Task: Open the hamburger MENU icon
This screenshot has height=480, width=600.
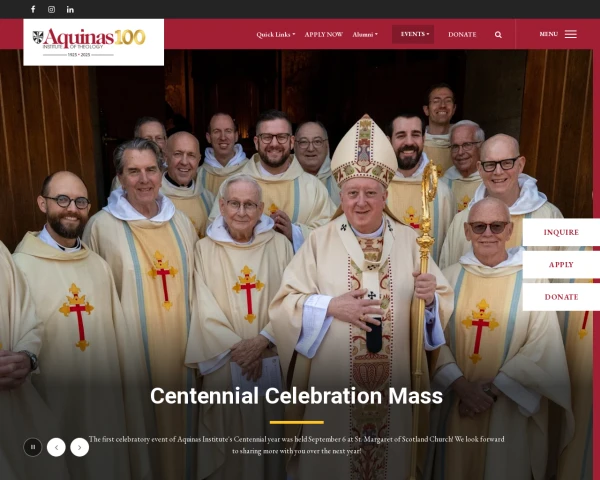Action: 571,34
